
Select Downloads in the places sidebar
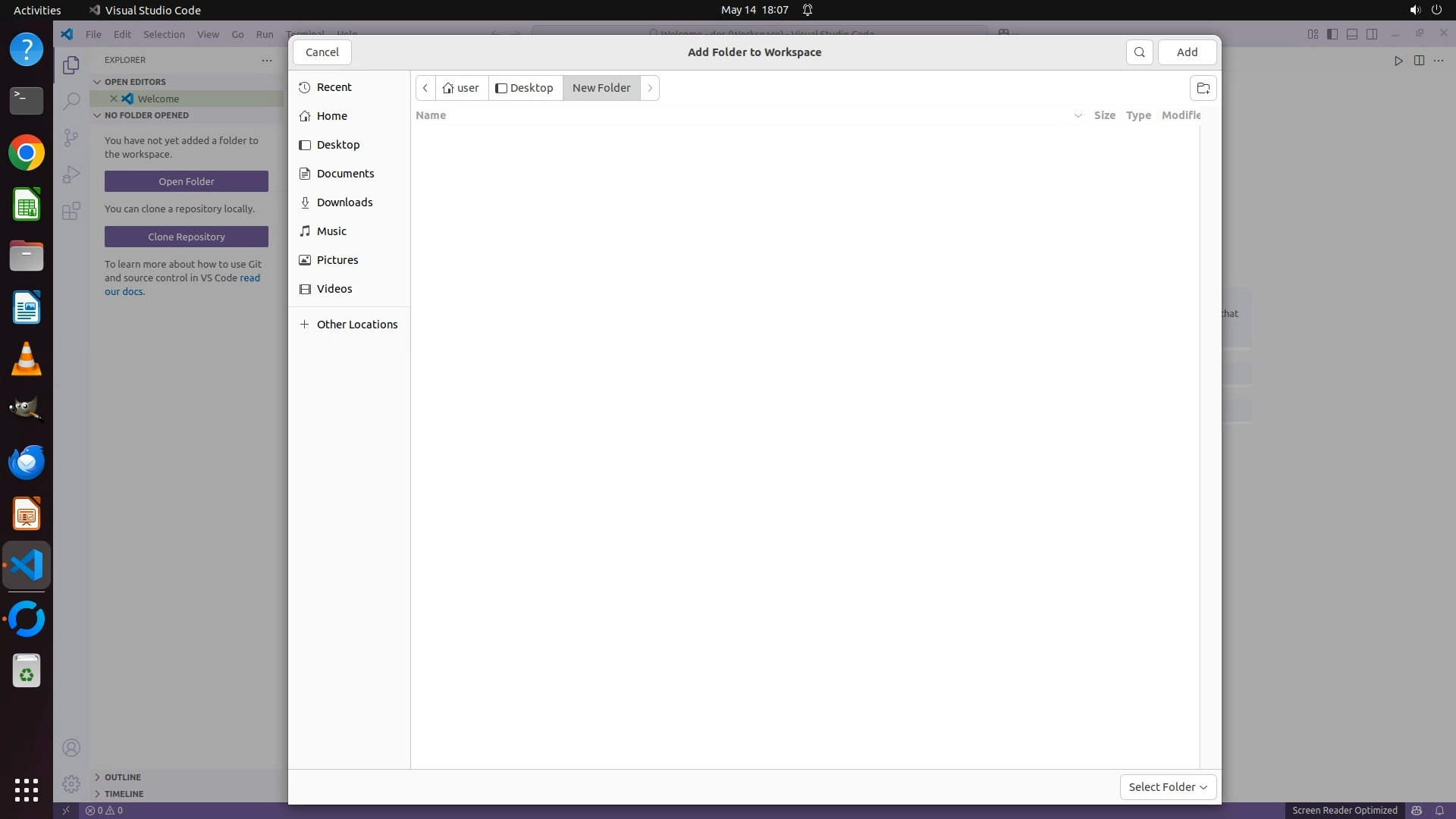[x=344, y=202]
